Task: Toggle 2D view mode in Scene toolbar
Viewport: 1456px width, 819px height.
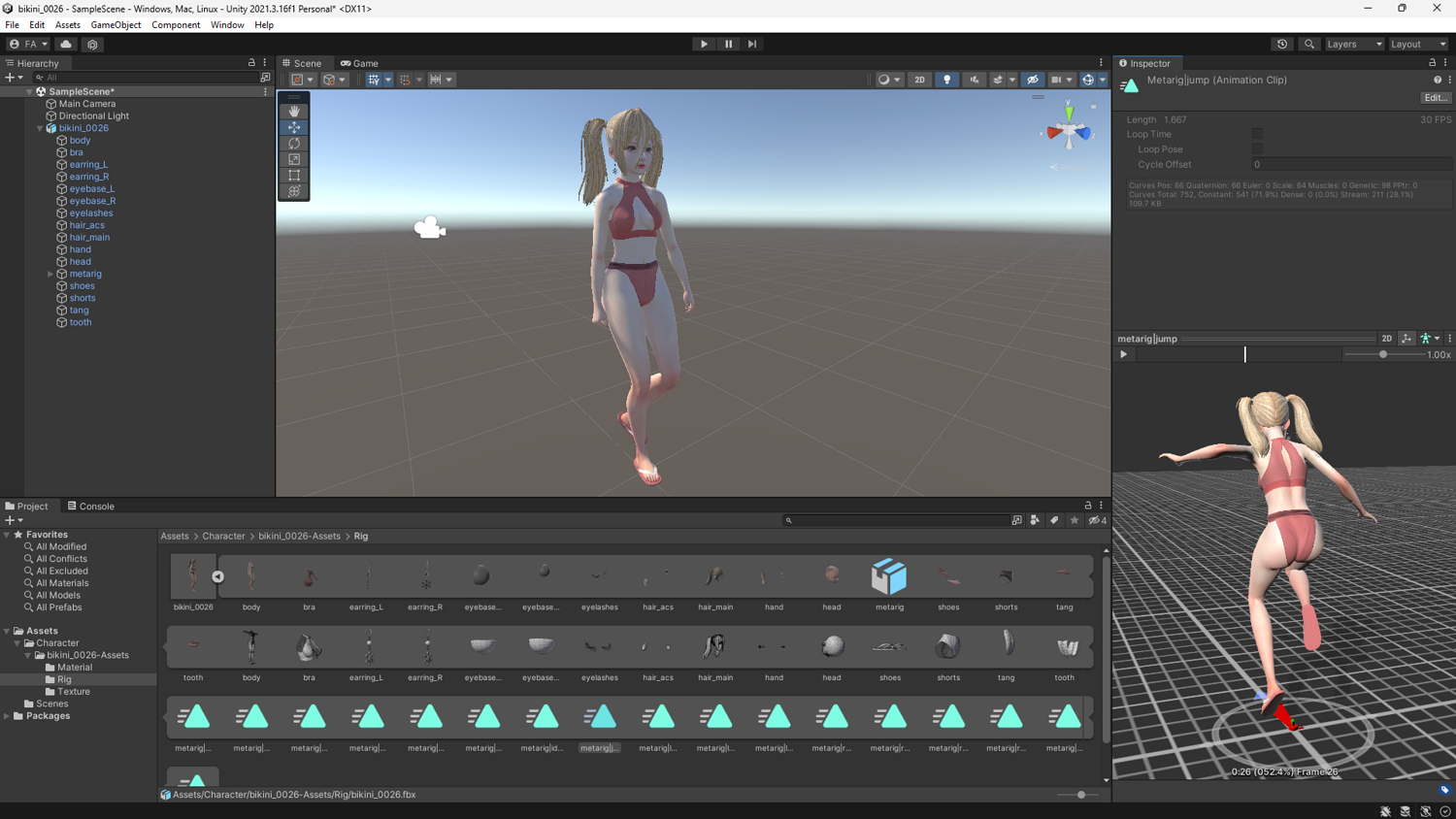Action: 919,80
